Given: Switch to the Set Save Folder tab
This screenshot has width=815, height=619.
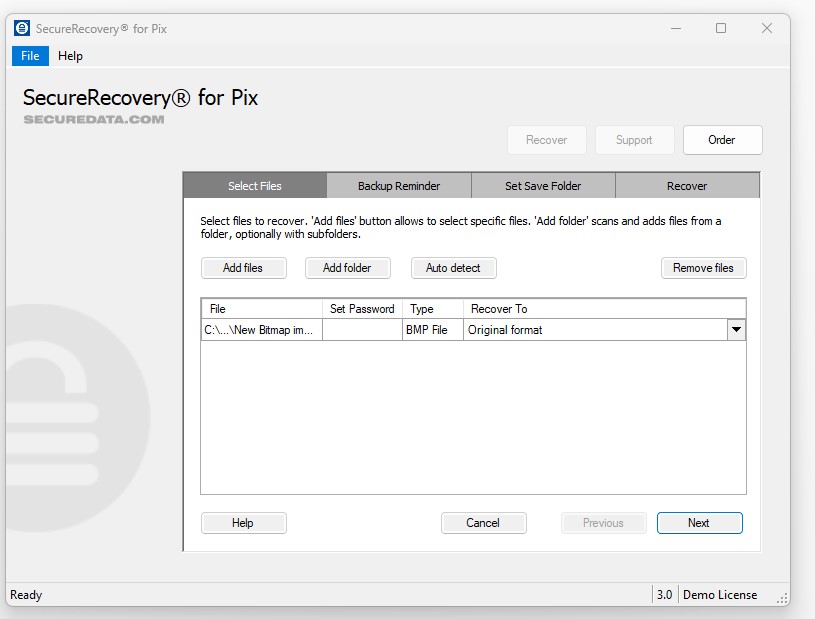Looking at the screenshot, I should click(x=543, y=186).
